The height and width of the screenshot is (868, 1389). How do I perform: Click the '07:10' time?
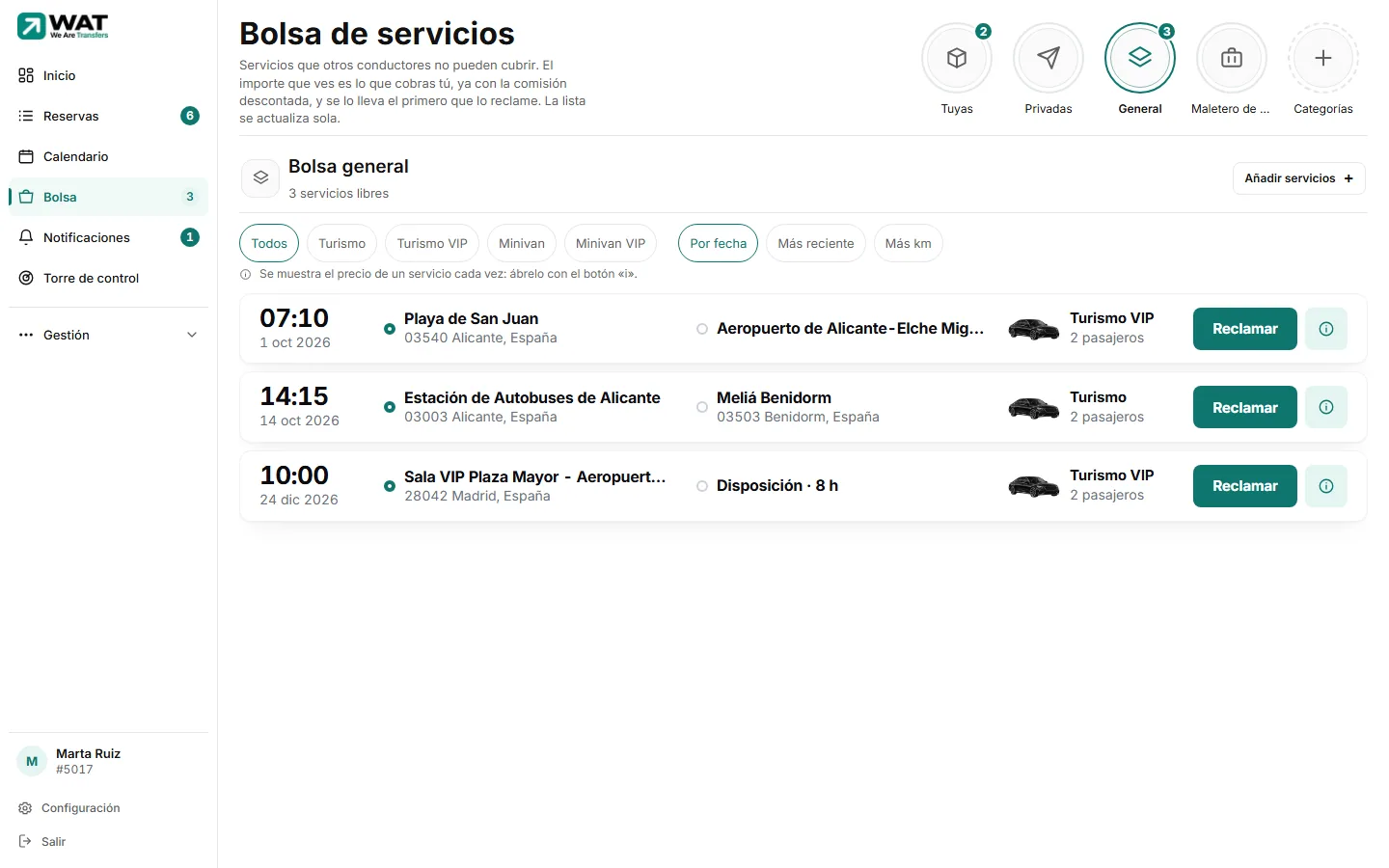coord(294,318)
